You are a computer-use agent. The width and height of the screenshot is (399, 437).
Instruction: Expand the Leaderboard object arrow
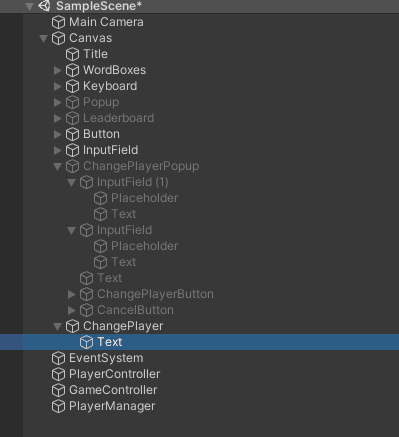pyautogui.click(x=58, y=118)
